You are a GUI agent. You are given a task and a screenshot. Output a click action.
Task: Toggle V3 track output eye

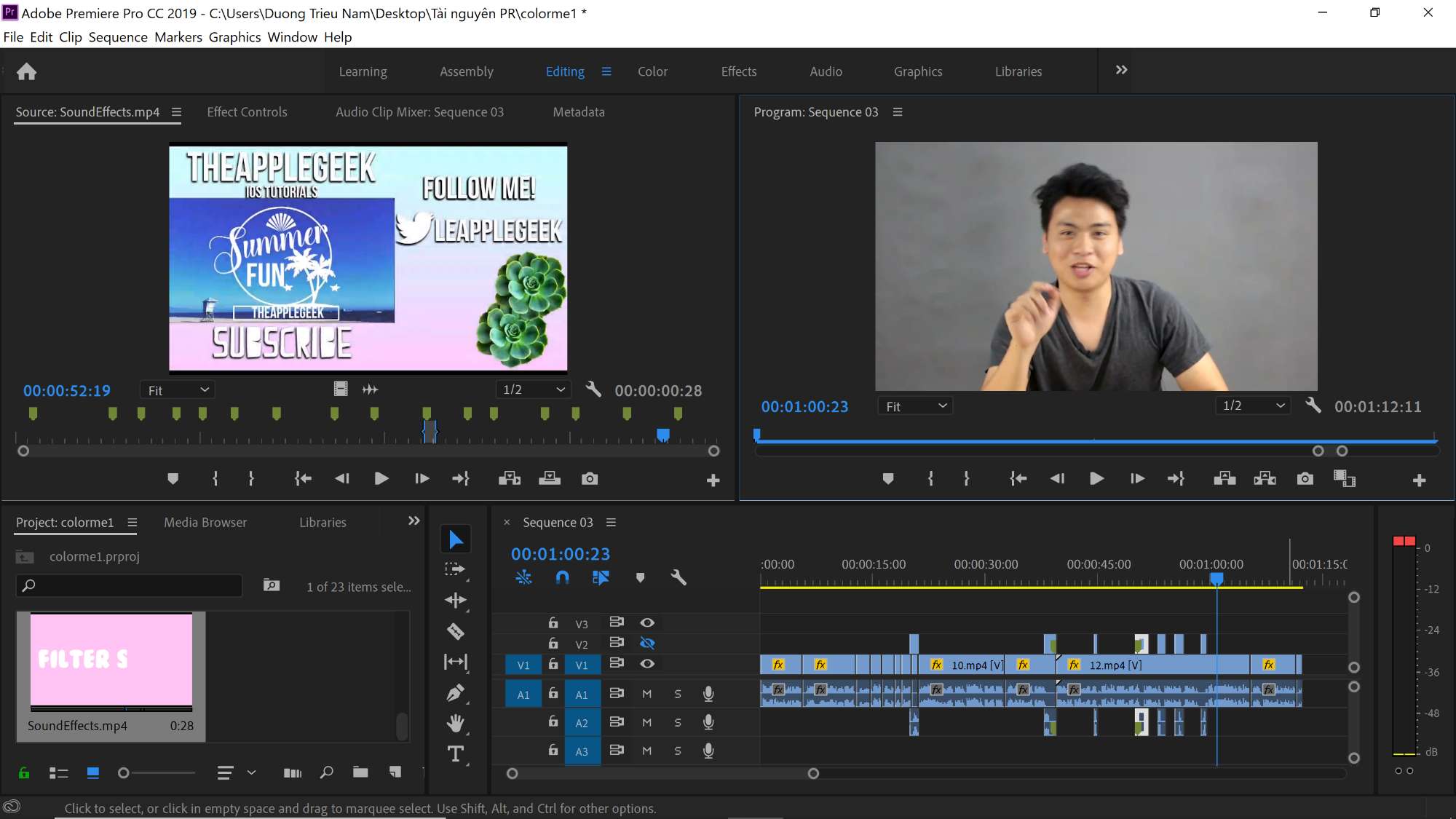[647, 622]
